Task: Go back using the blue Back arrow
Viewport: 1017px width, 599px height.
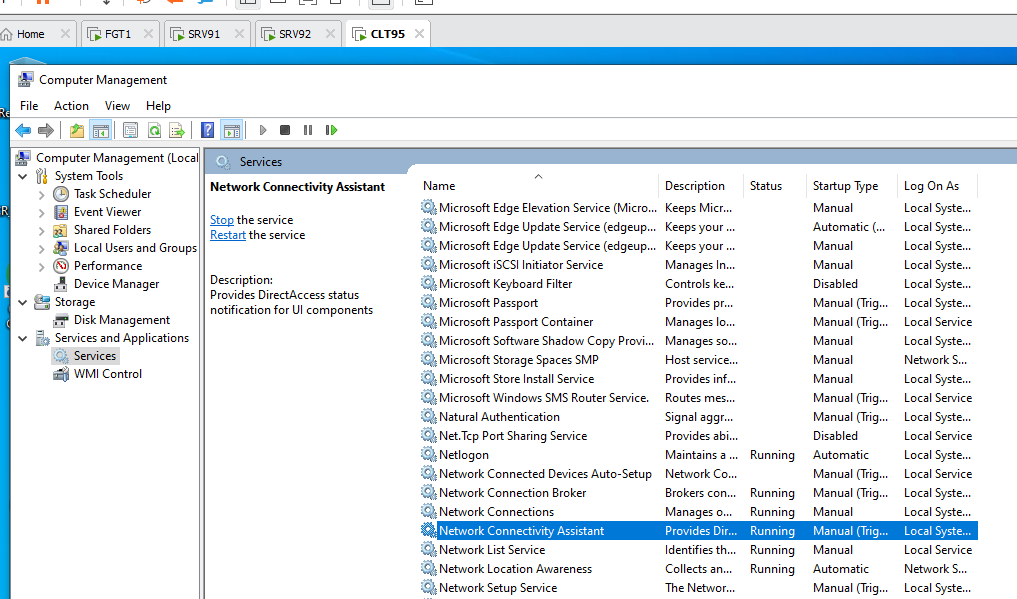Action: pos(23,130)
